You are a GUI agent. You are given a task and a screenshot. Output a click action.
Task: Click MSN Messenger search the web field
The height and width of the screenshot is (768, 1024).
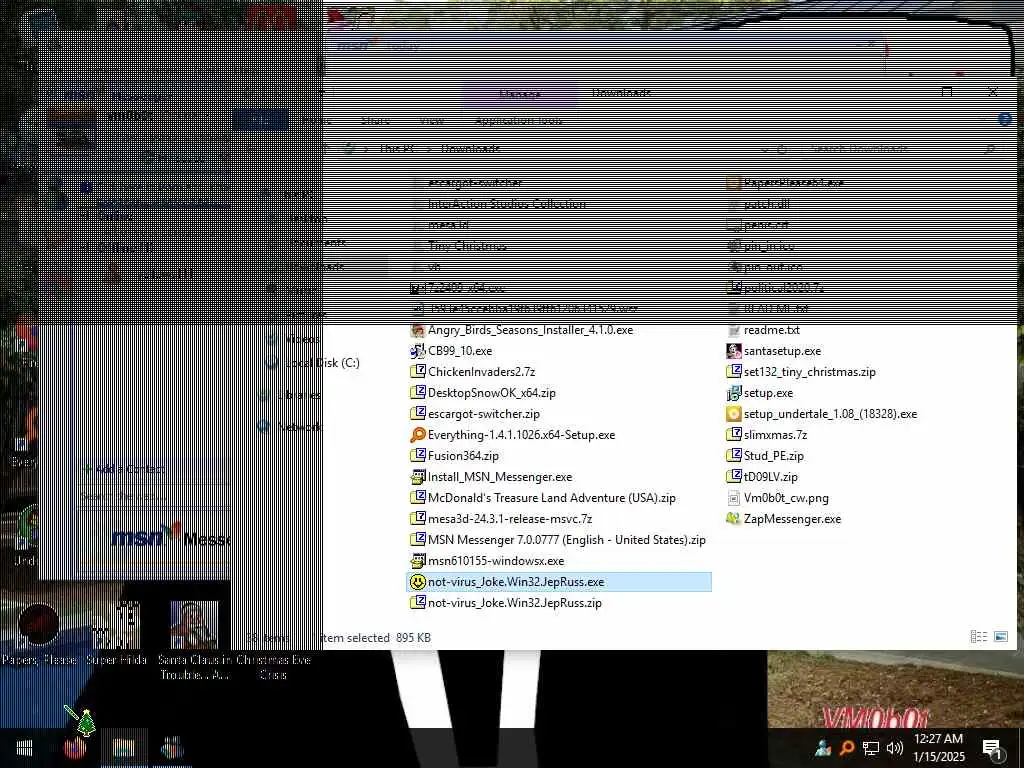[x=154, y=497]
